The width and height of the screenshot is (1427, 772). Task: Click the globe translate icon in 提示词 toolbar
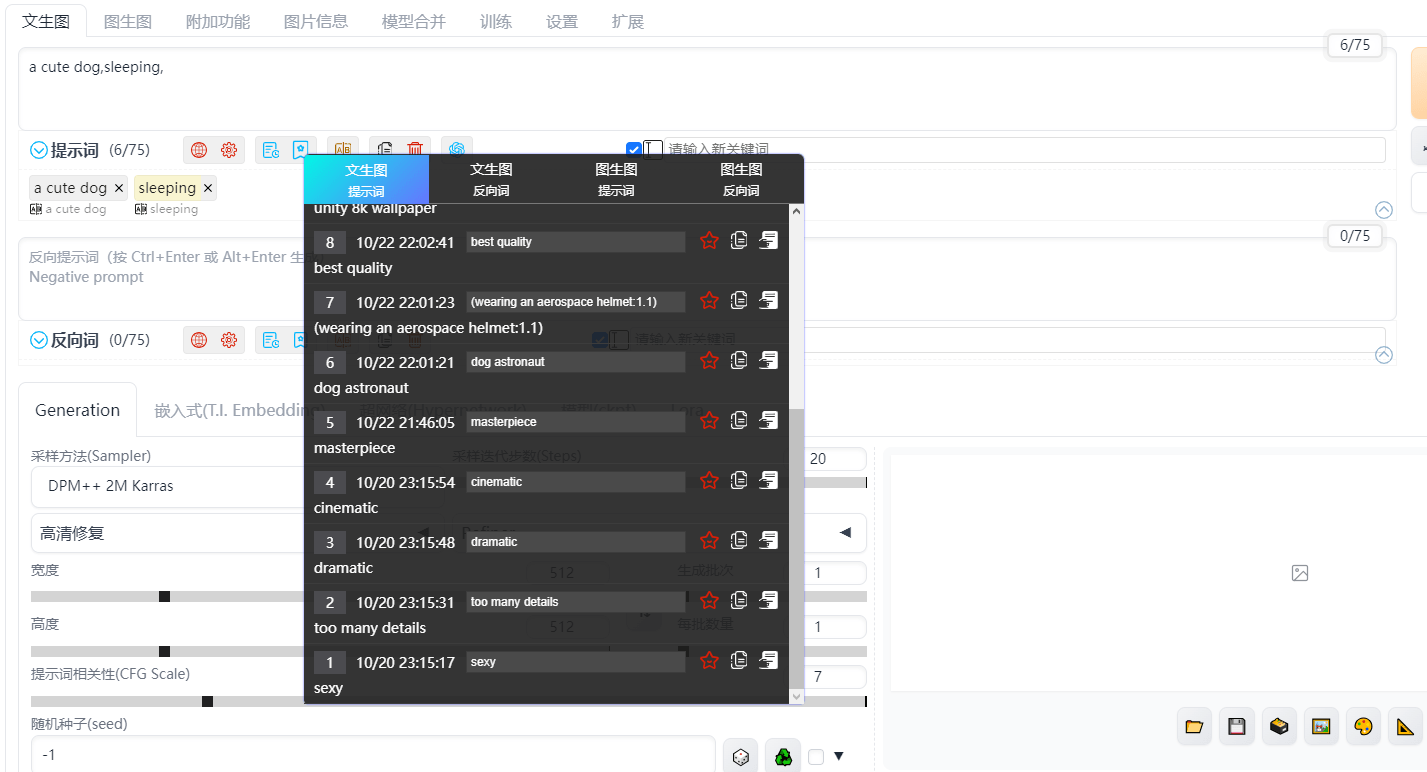click(199, 150)
